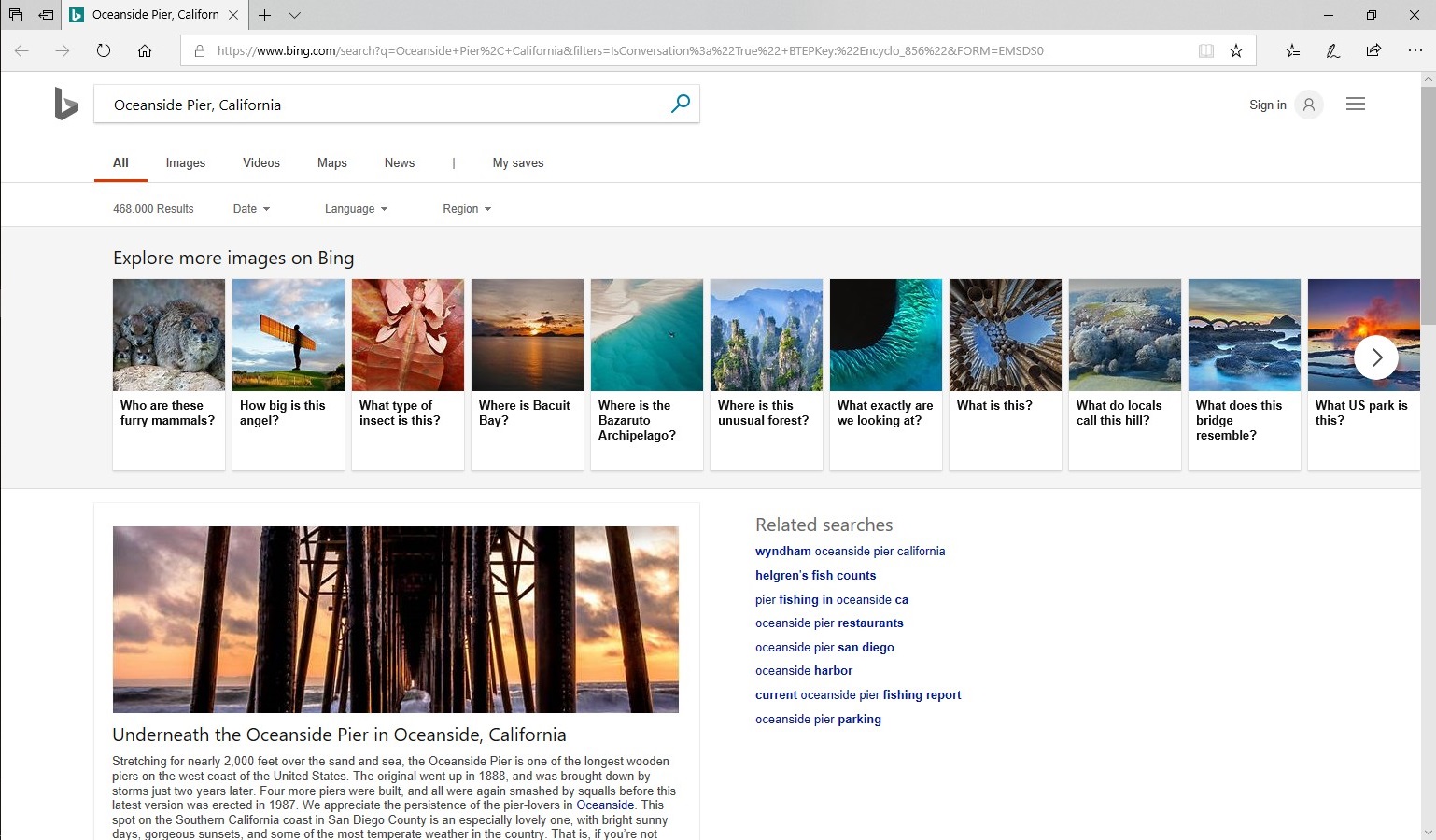Open 'oceanside pier restaurants' related search
Viewport: 1436px width, 840px height.
(x=829, y=623)
